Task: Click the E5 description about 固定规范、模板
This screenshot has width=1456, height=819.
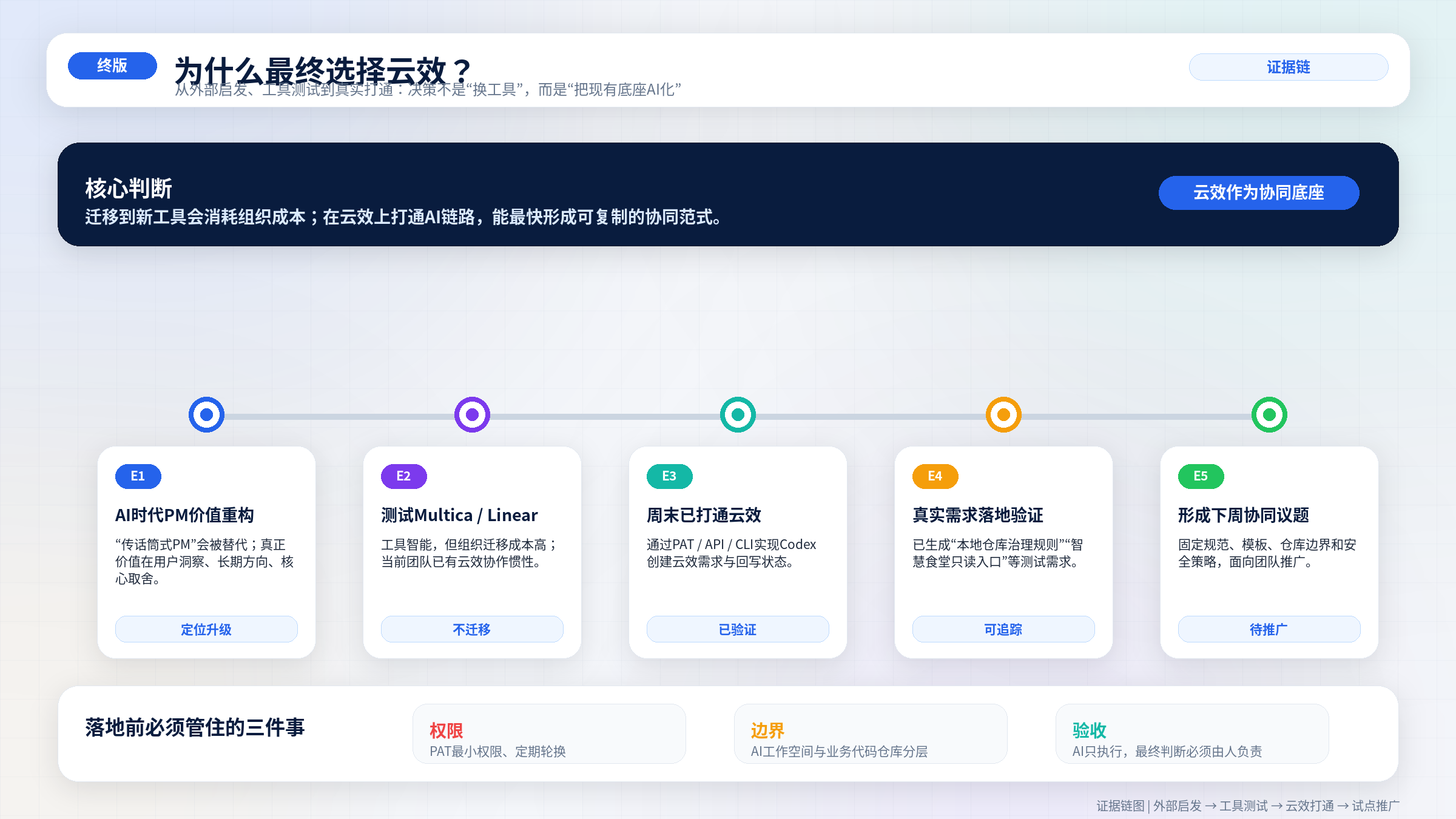Action: coord(1267,553)
